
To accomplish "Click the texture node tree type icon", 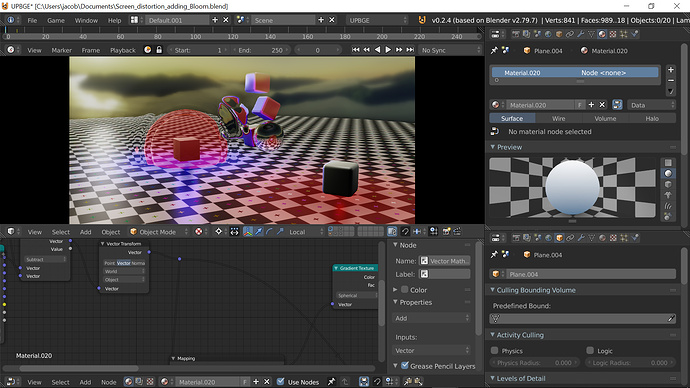I will tap(150, 381).
